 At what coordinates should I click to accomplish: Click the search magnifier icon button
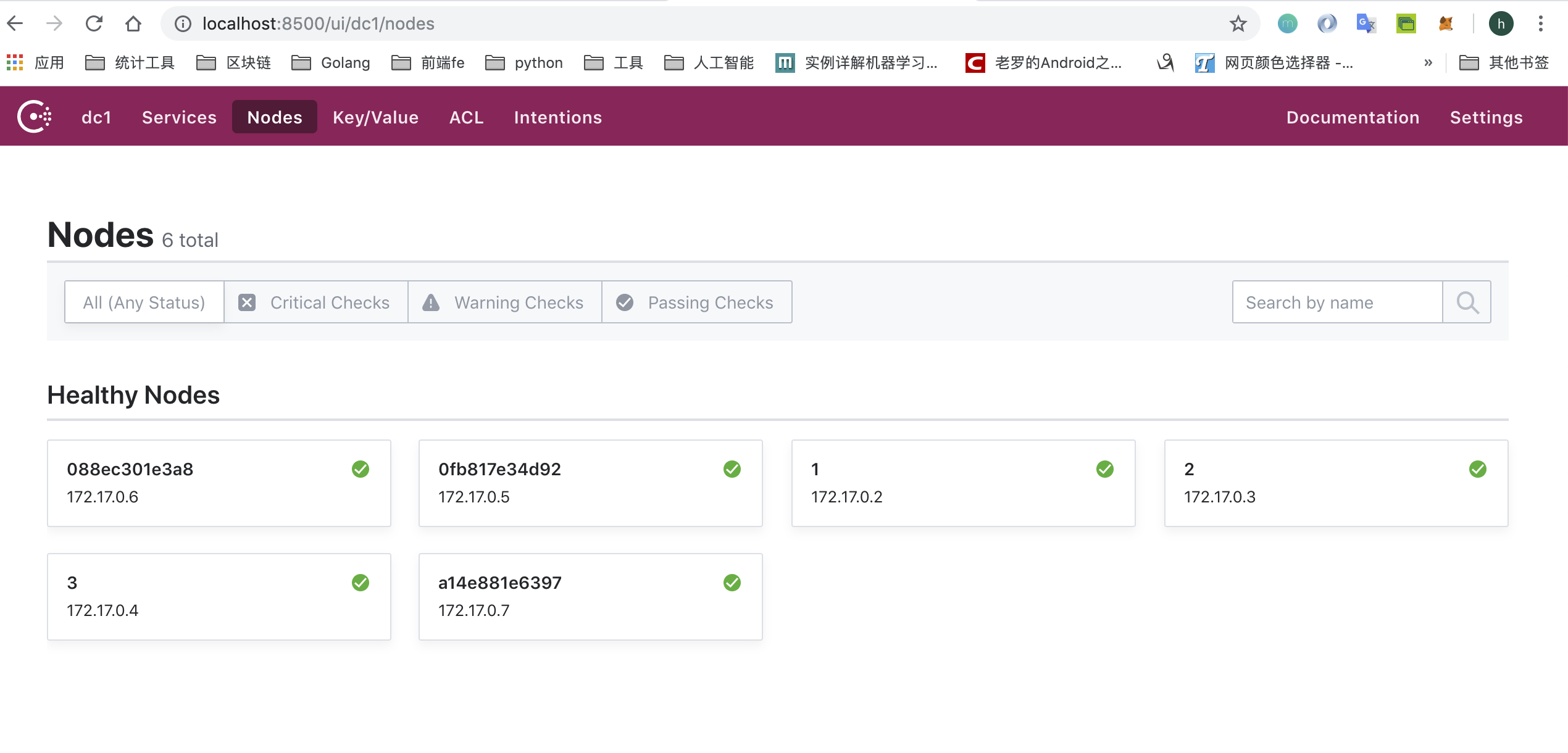pyautogui.click(x=1467, y=302)
